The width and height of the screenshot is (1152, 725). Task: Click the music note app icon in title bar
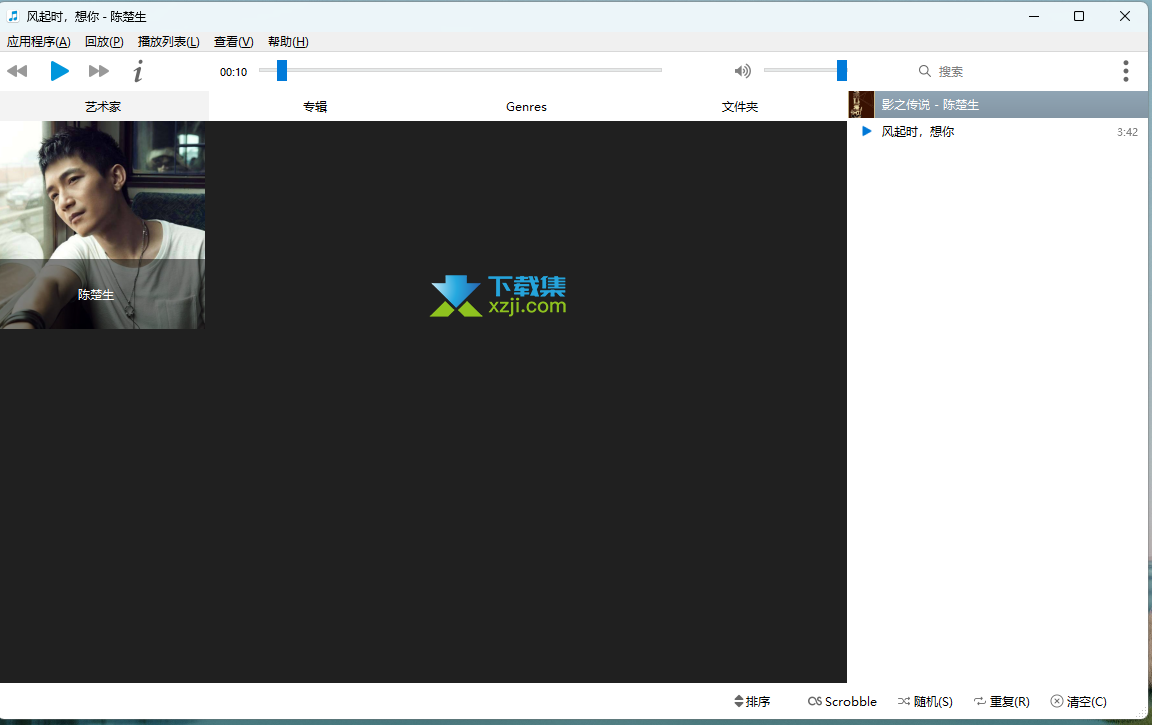click(x=12, y=15)
